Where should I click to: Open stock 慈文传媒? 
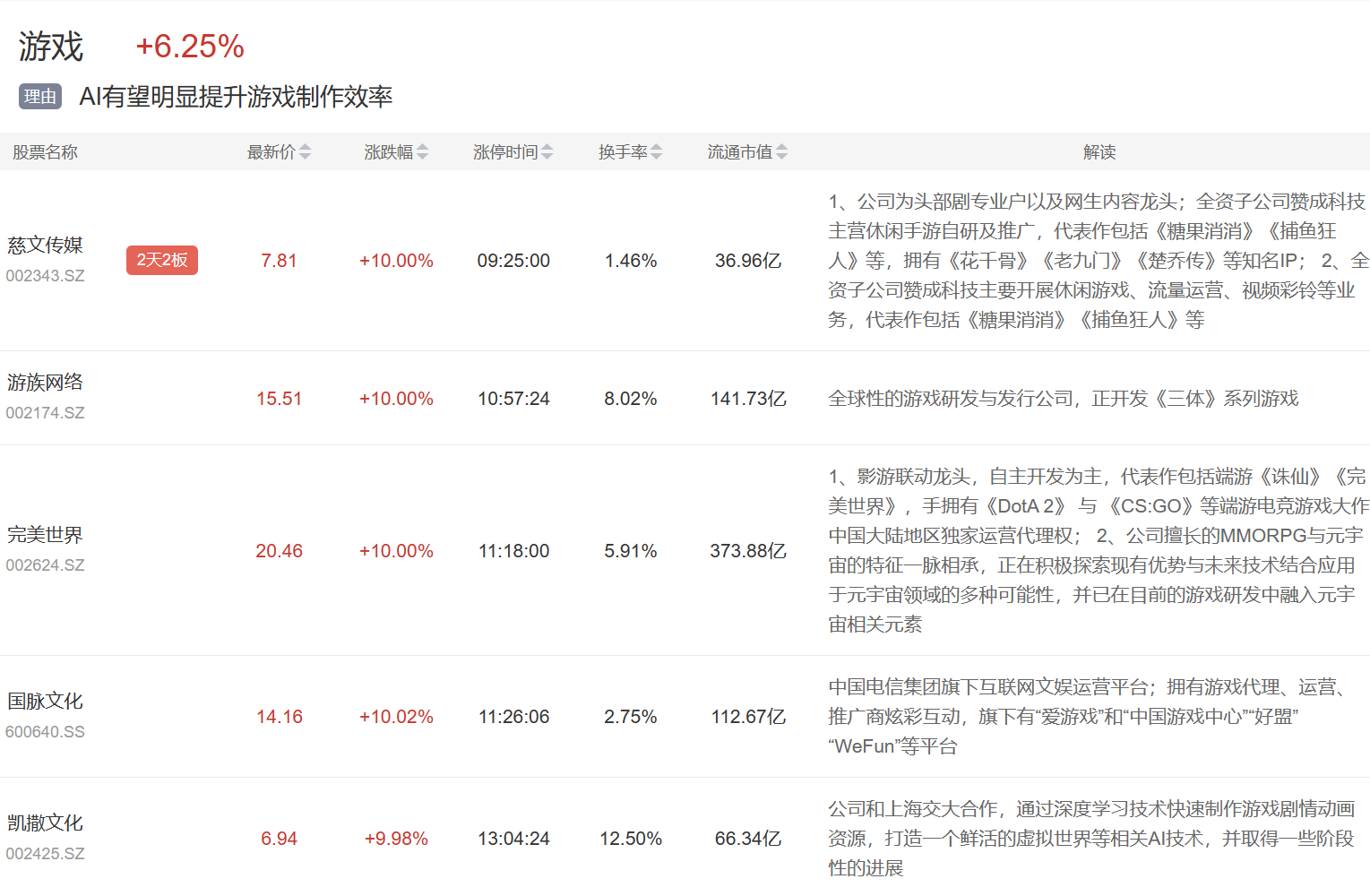coord(45,246)
